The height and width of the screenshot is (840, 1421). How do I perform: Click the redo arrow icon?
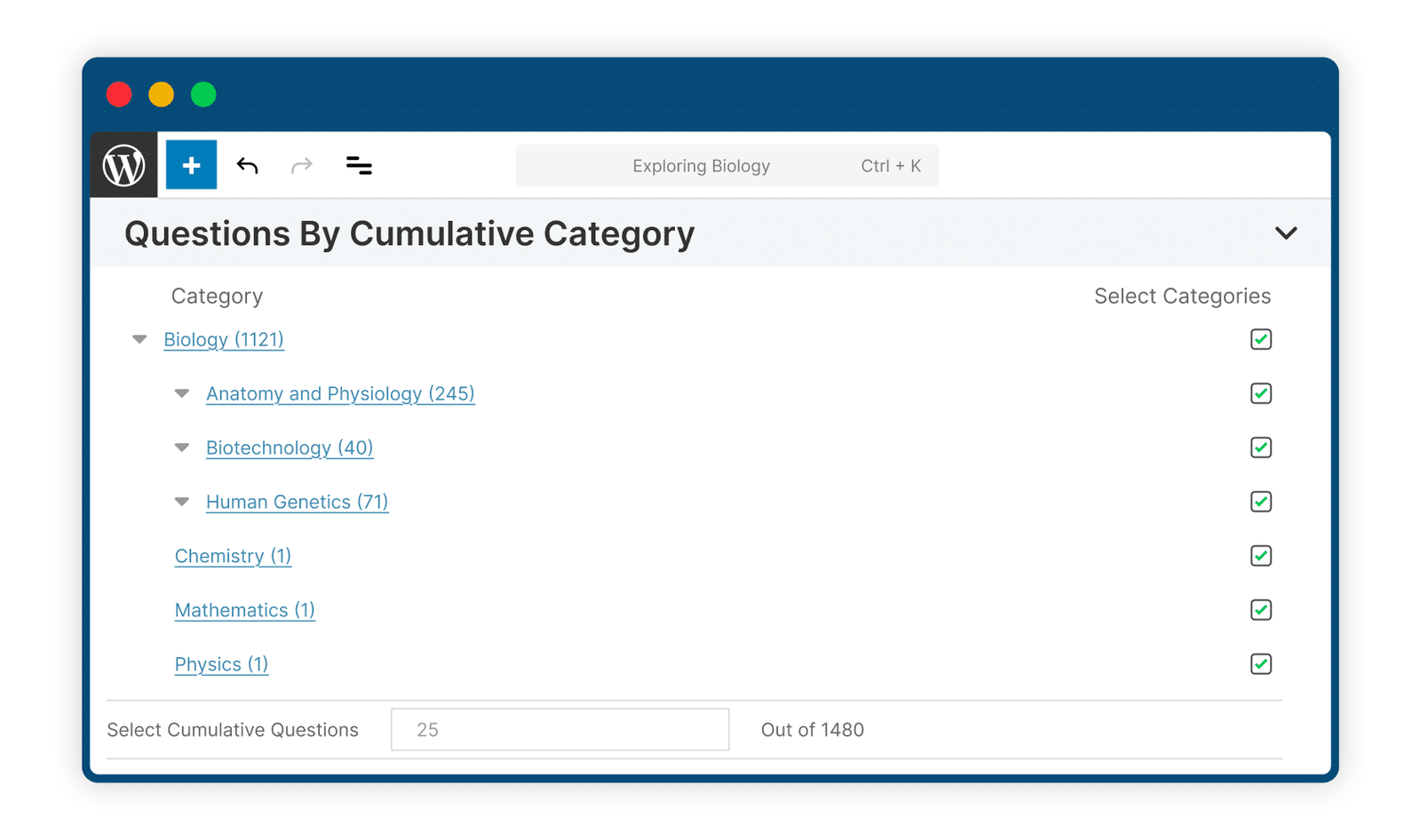[x=302, y=165]
